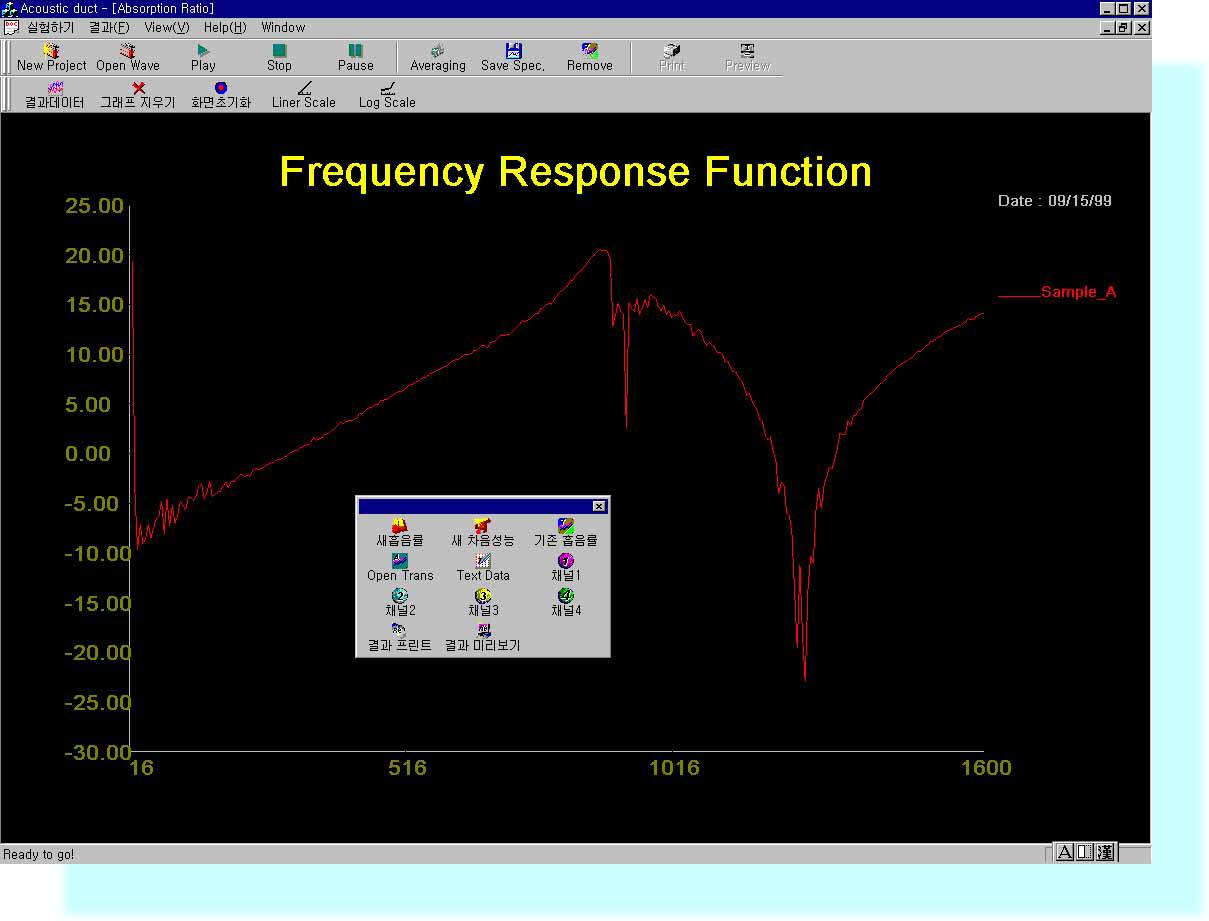Reset the screen with 화면초기화
Viewport: 1209px width, 921px height.
pos(221,95)
